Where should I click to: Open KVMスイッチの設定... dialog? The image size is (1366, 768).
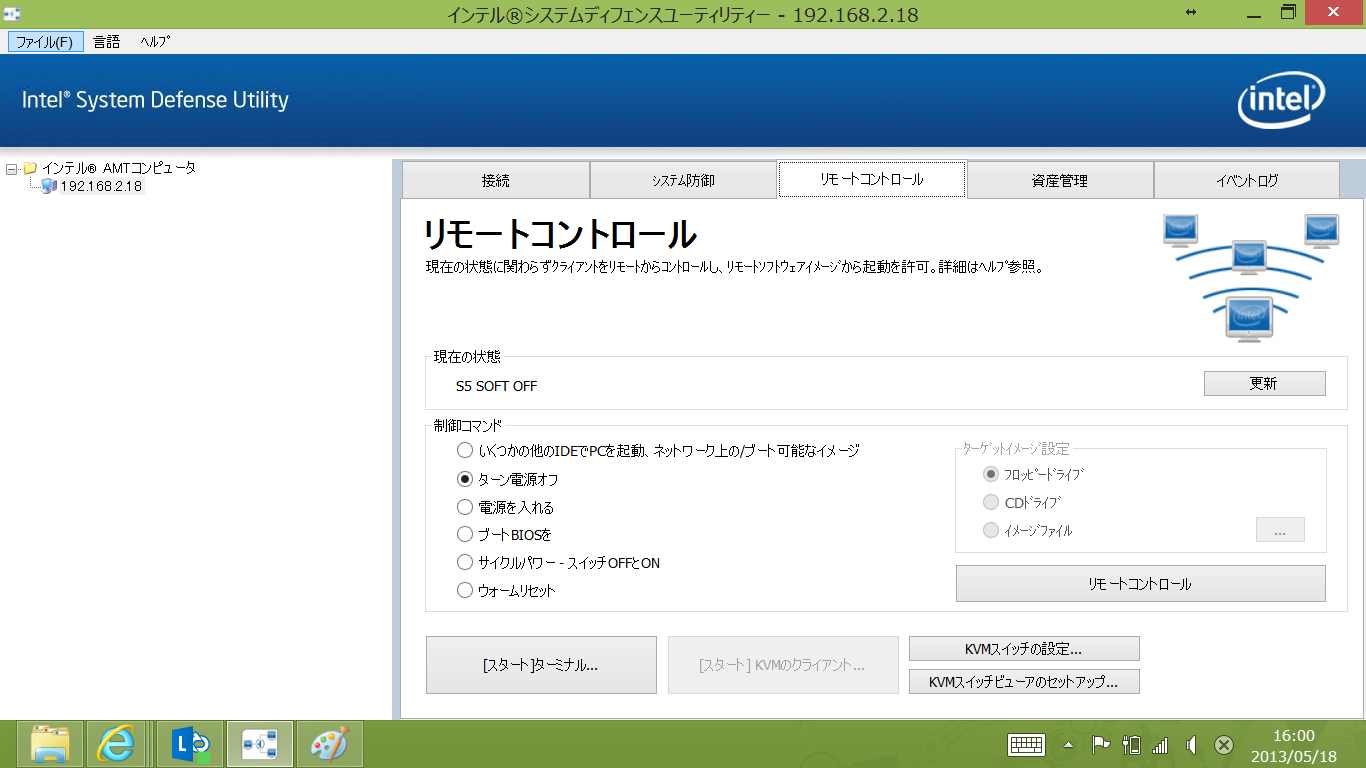1024,649
